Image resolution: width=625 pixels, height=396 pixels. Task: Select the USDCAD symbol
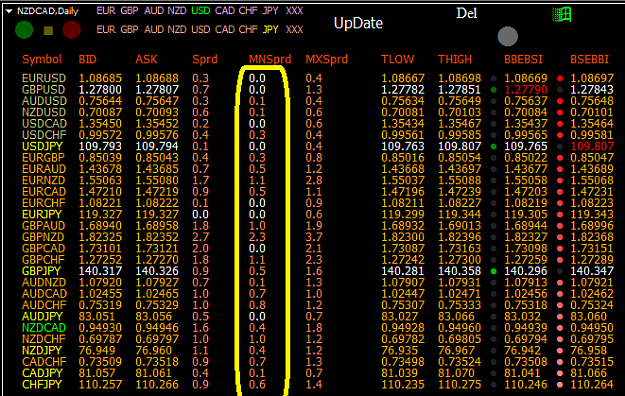[x=44, y=124]
